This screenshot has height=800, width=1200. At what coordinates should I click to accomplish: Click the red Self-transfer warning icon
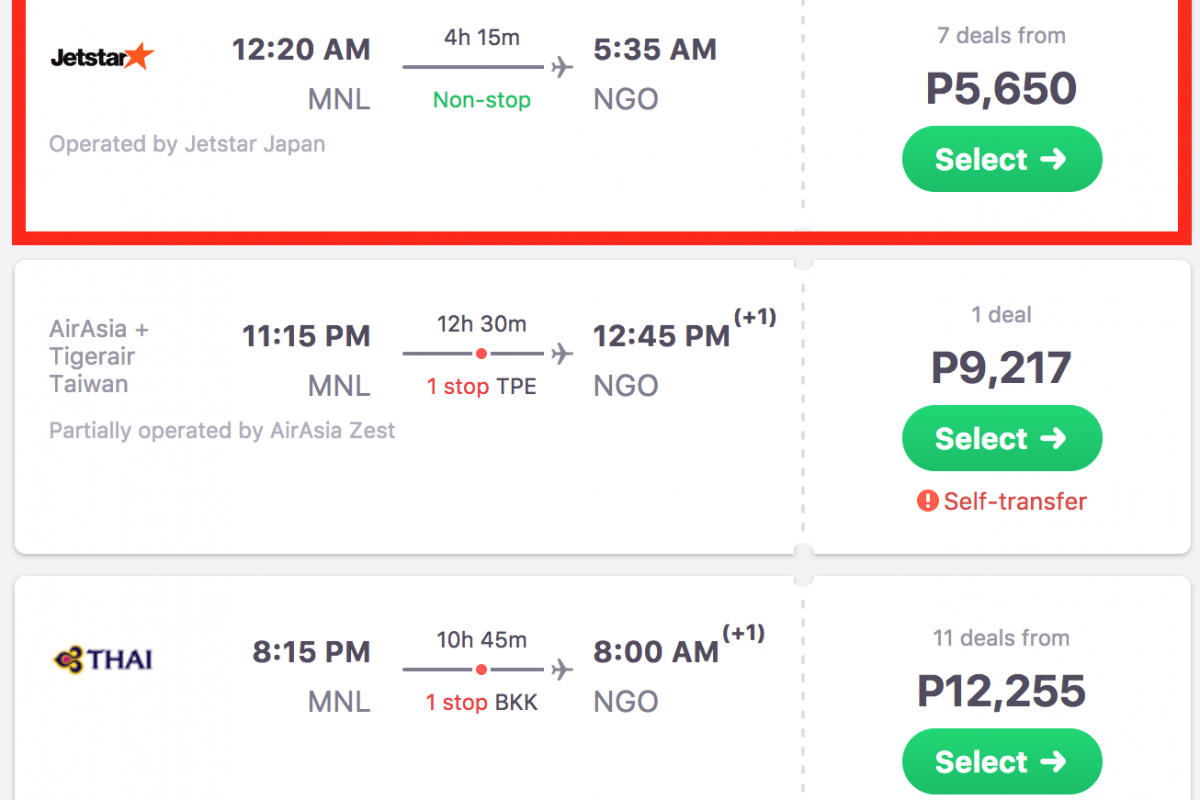coord(927,501)
